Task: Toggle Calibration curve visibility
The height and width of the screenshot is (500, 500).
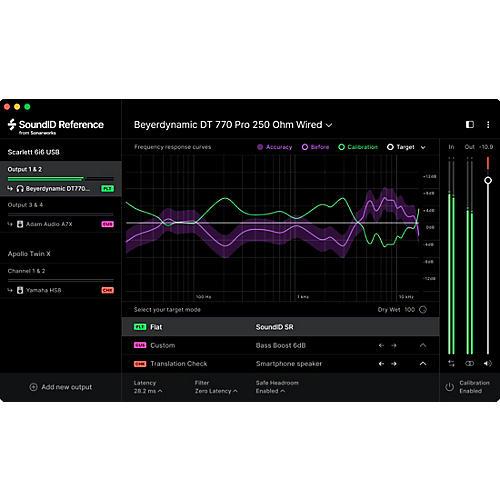Action: [358, 147]
